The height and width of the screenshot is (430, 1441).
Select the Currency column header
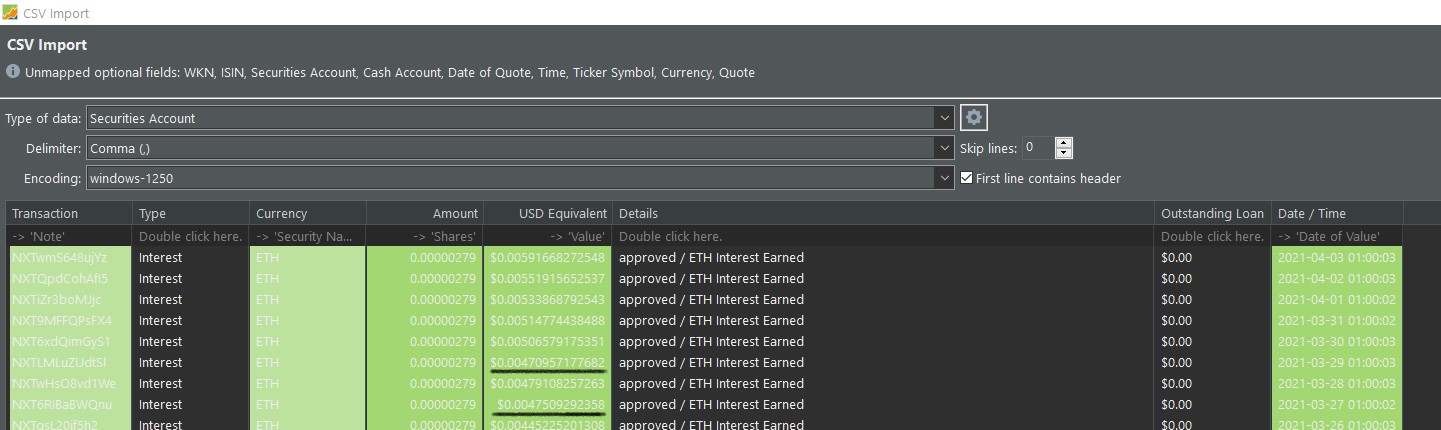click(x=308, y=213)
